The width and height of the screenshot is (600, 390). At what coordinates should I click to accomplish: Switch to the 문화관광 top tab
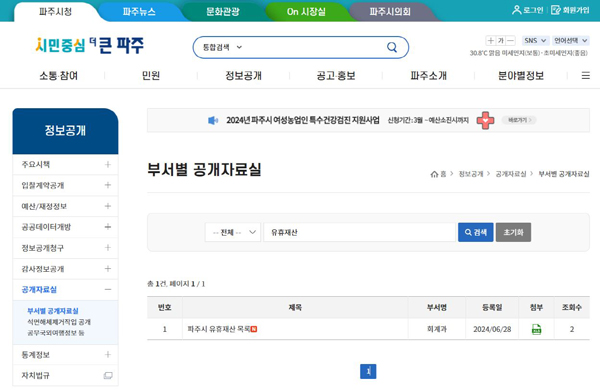click(223, 12)
